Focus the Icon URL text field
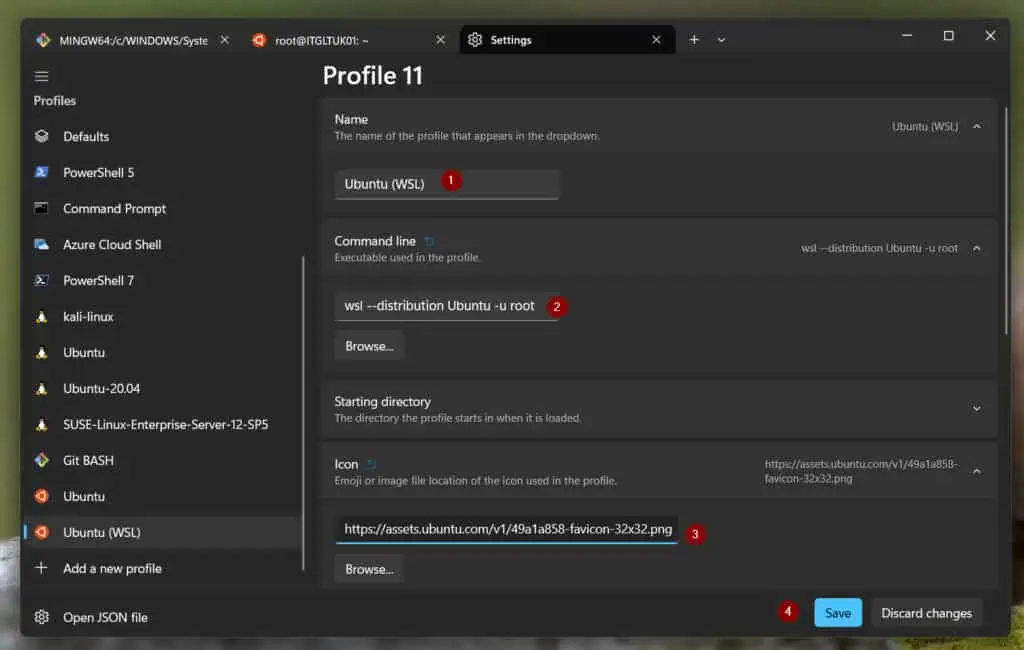Image resolution: width=1024 pixels, height=650 pixels. [507, 529]
